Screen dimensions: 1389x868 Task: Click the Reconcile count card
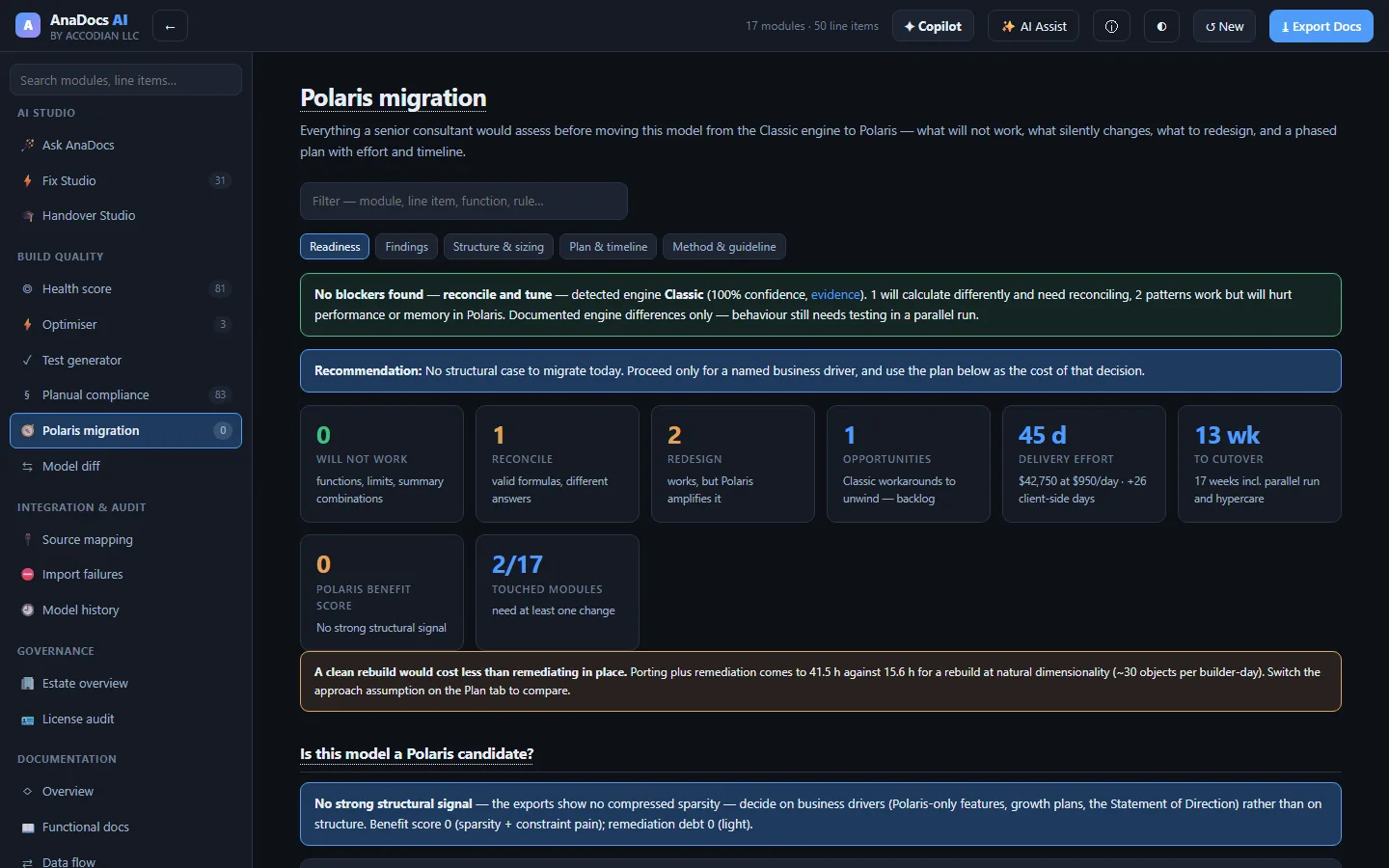[558, 464]
